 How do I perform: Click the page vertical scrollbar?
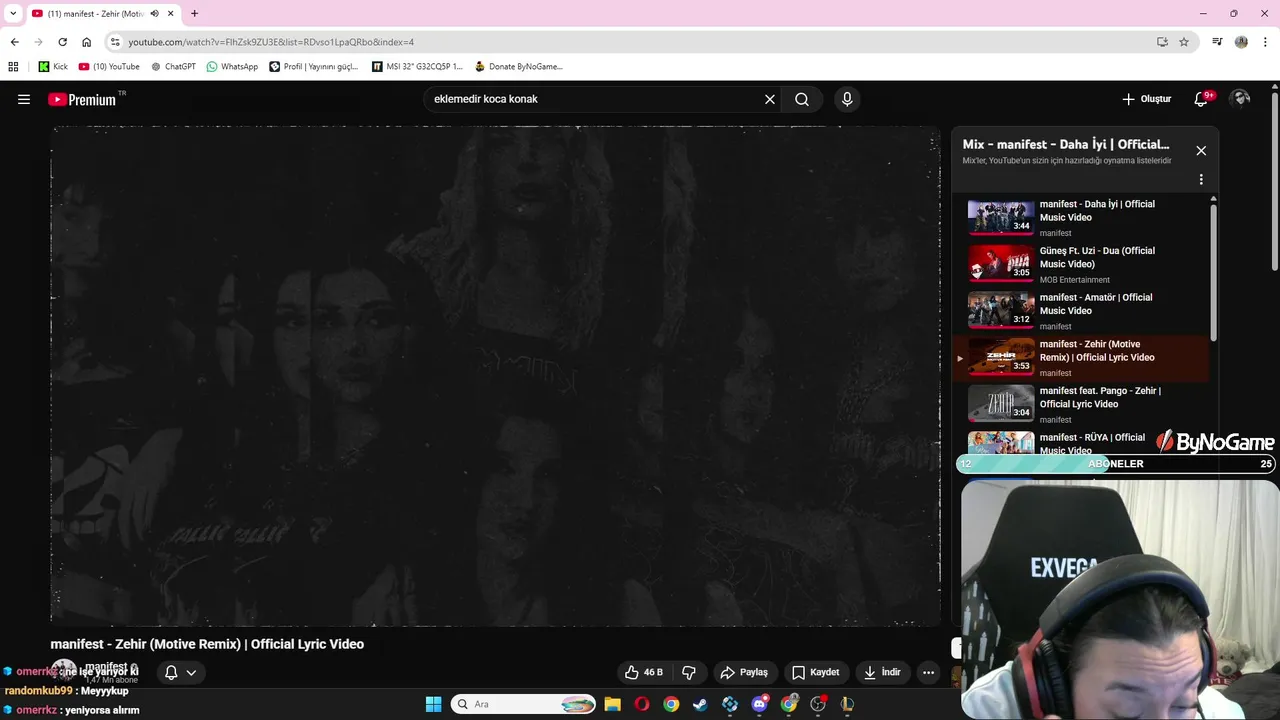click(x=1274, y=180)
